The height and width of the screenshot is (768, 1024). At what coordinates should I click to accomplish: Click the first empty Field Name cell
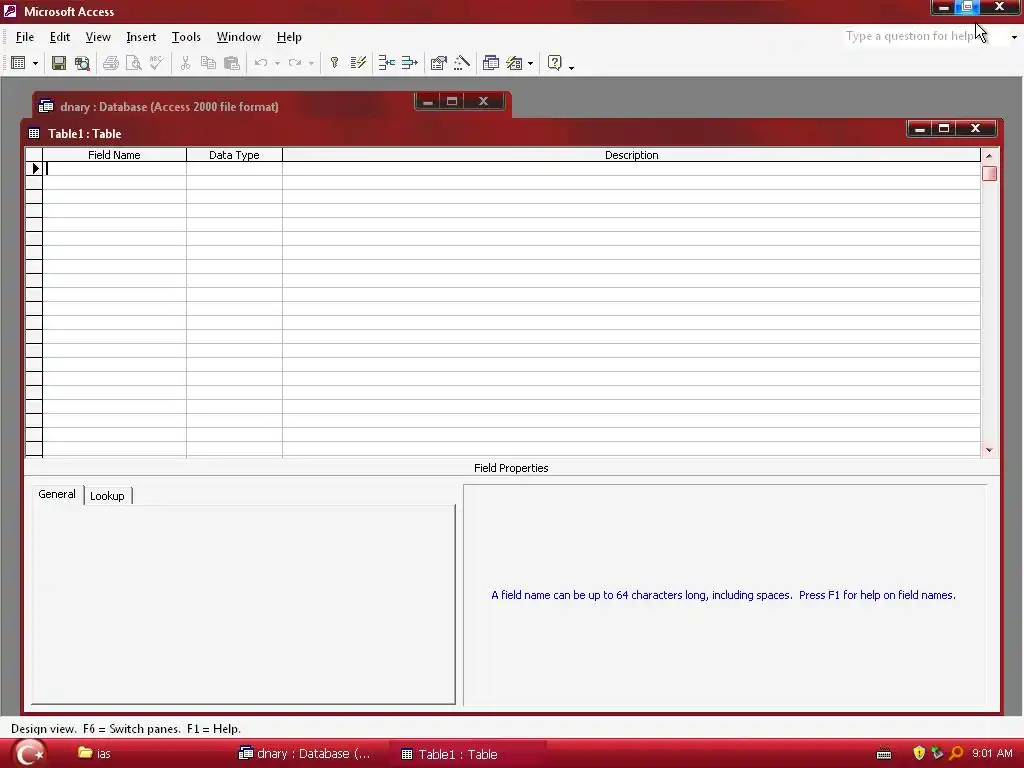[x=115, y=168]
